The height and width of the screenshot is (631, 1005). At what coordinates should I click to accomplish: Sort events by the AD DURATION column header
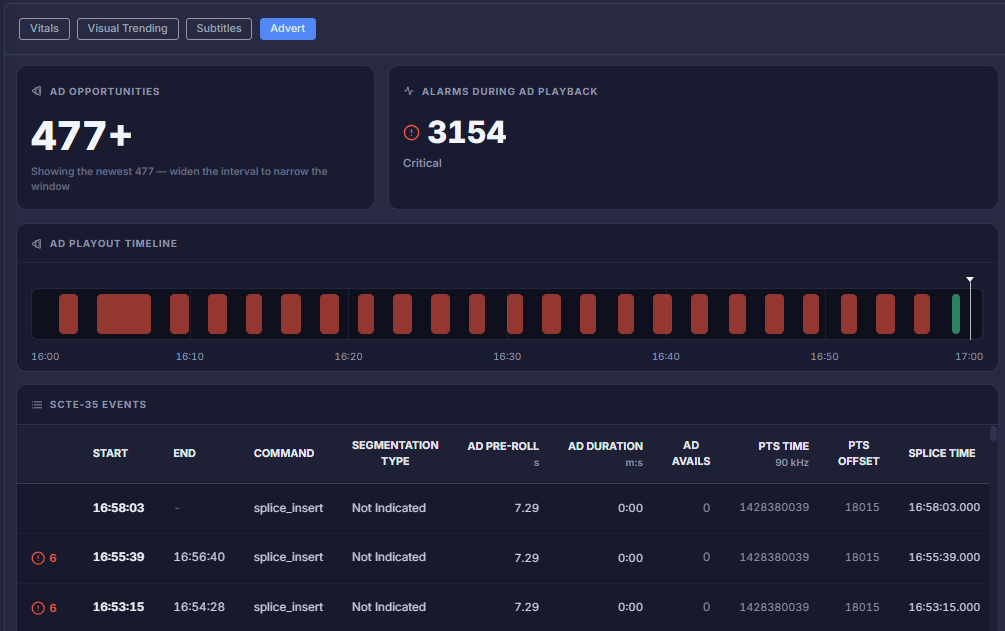(x=605, y=446)
